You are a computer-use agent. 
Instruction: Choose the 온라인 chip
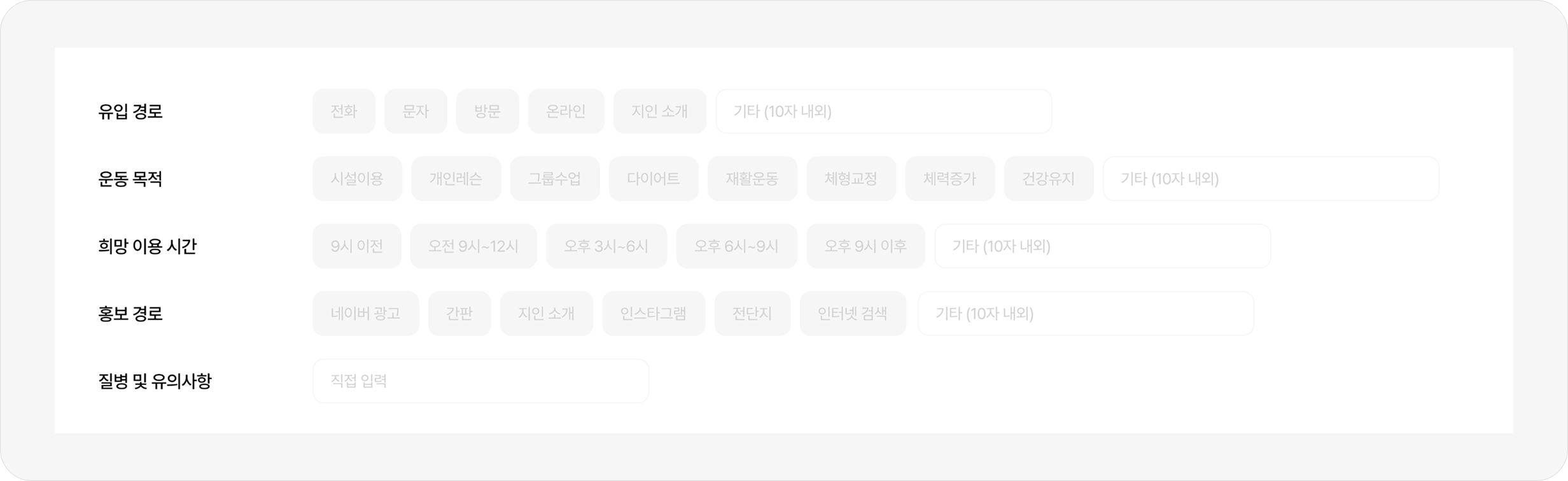pyautogui.click(x=566, y=111)
